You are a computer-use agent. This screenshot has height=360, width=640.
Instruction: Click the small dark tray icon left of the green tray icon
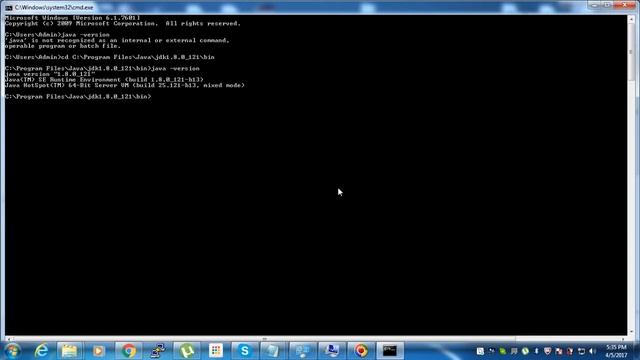(x=492, y=351)
